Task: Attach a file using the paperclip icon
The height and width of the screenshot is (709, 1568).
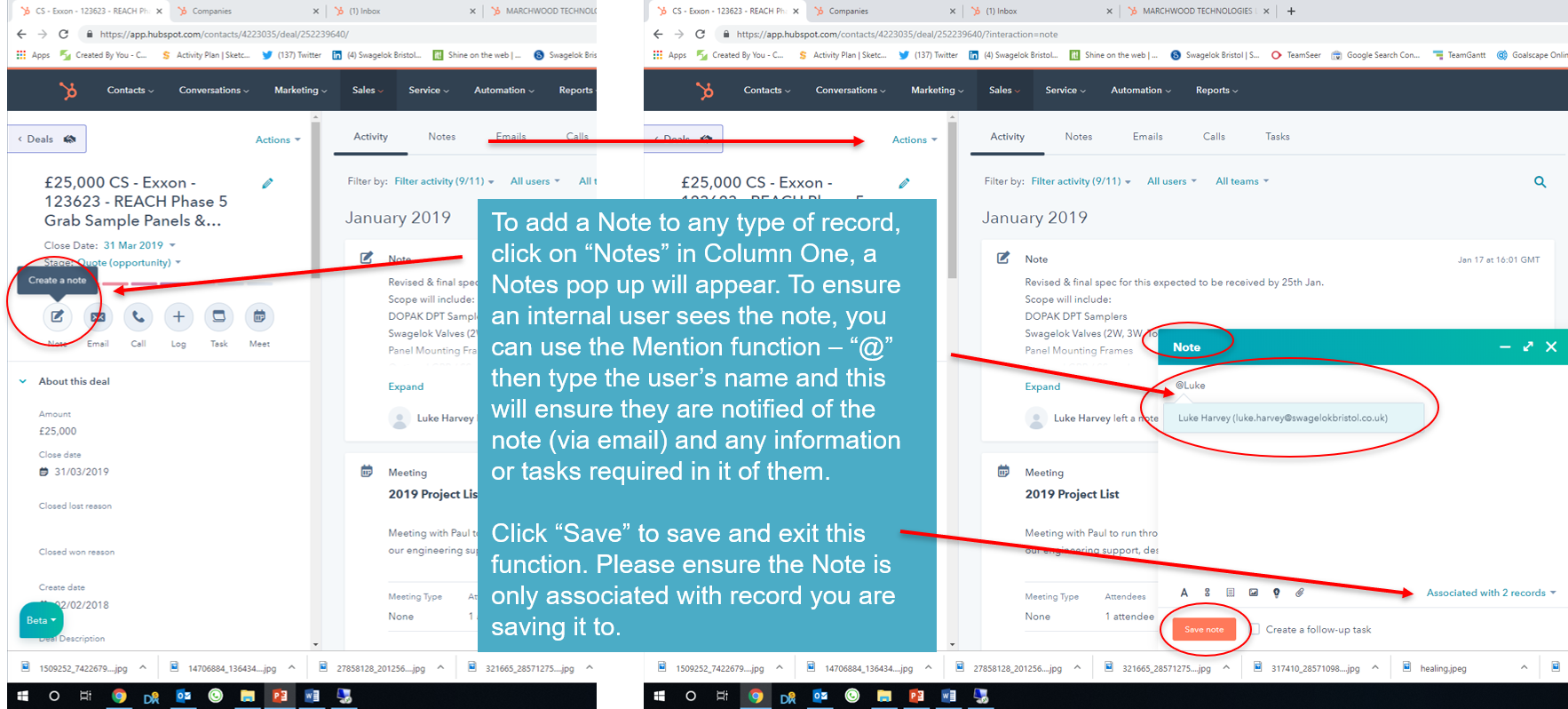Action: tap(1299, 593)
